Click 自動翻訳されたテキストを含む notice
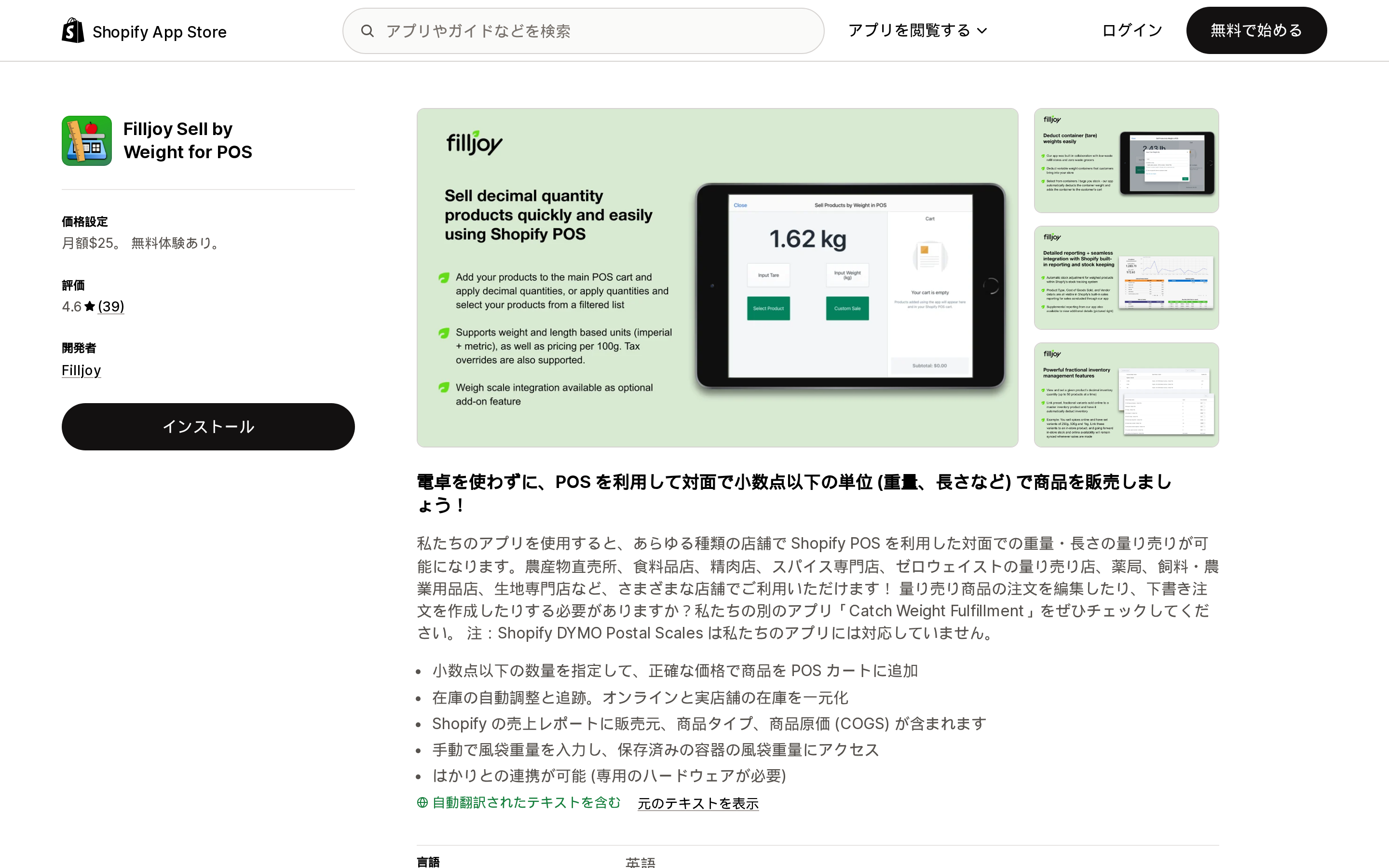Viewport: 1389px width, 868px height. 526,802
